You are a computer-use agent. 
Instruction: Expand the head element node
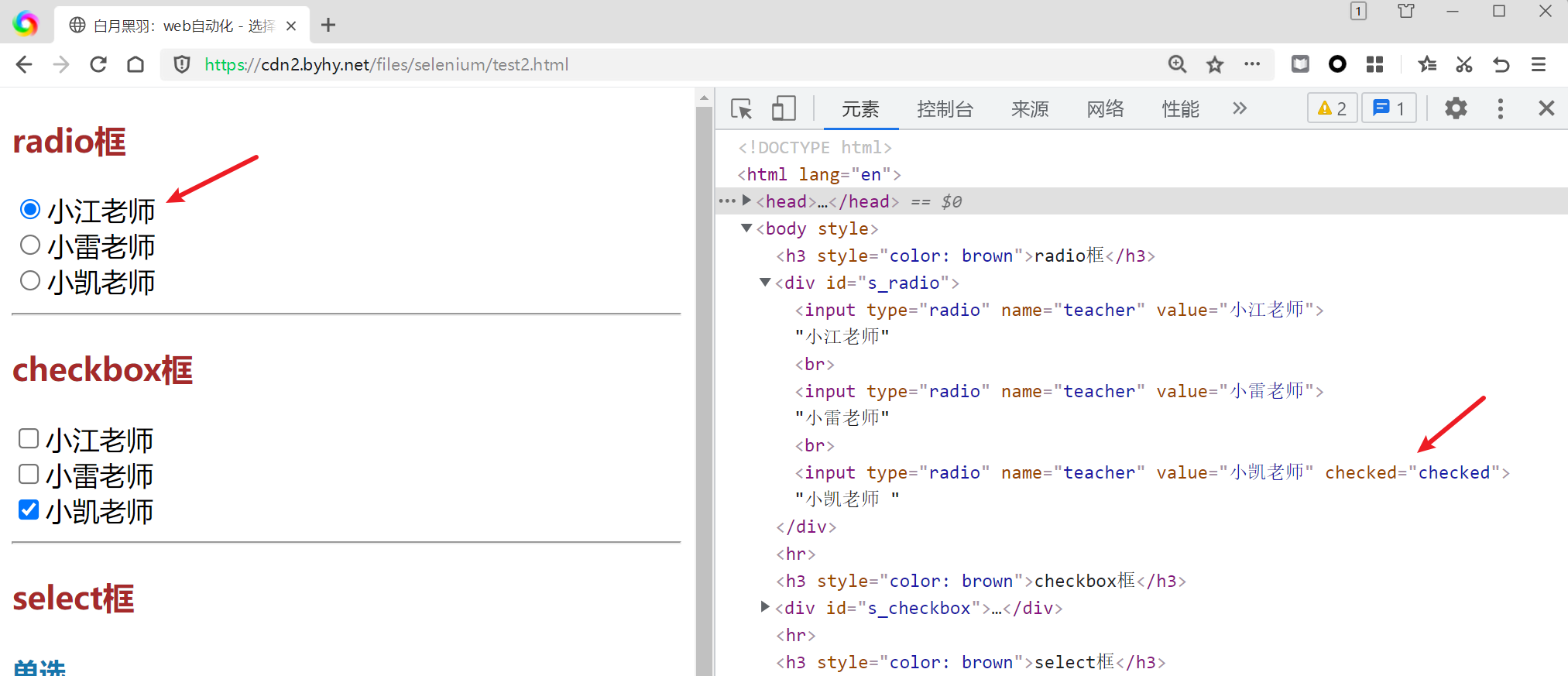746,201
